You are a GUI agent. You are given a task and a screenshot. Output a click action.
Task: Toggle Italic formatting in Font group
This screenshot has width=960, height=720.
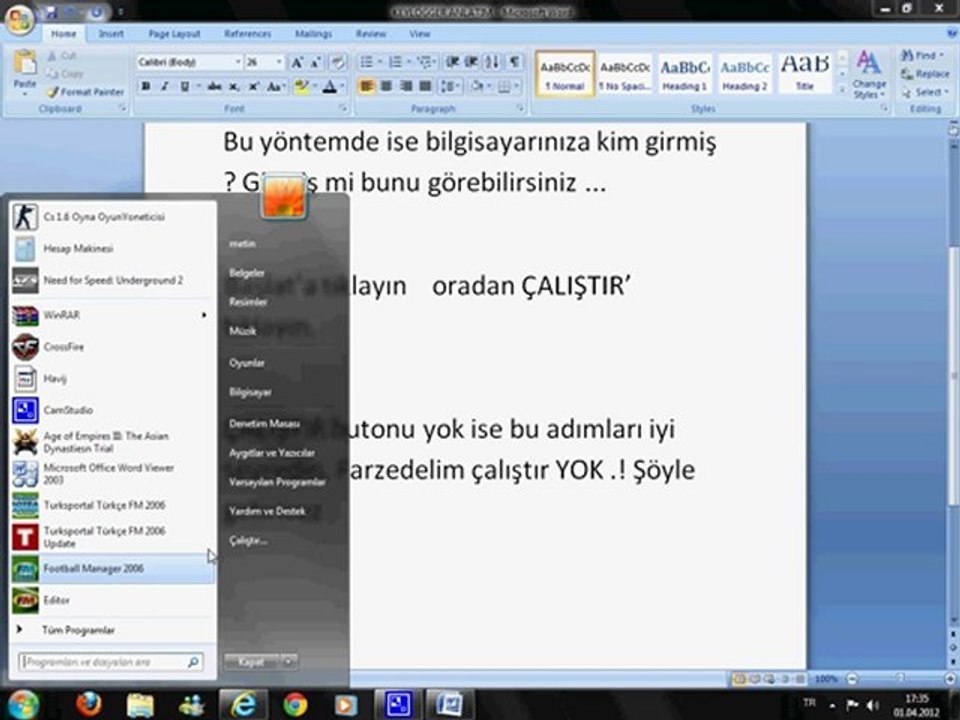(165, 87)
